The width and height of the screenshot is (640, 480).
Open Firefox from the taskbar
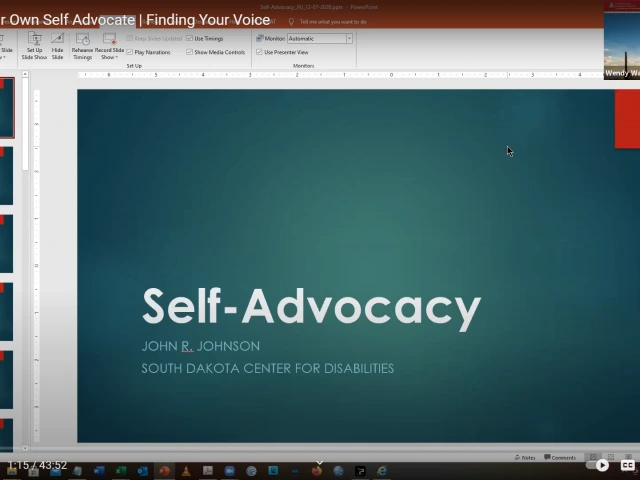317,471
